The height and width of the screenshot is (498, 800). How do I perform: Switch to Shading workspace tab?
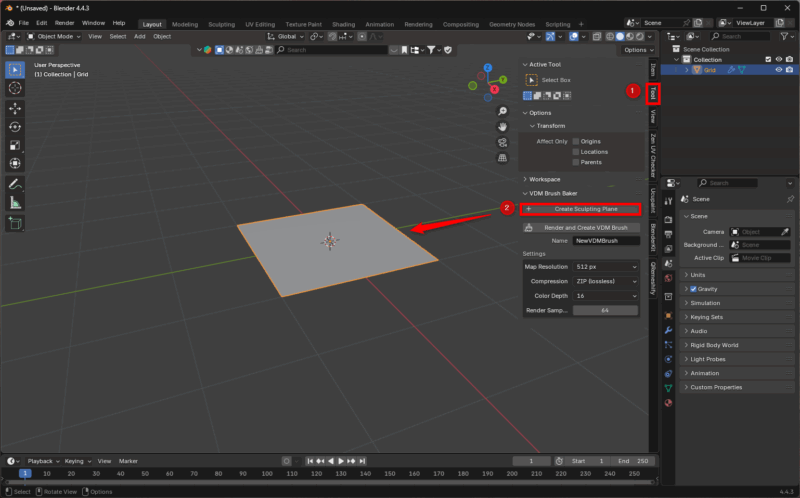[343, 24]
